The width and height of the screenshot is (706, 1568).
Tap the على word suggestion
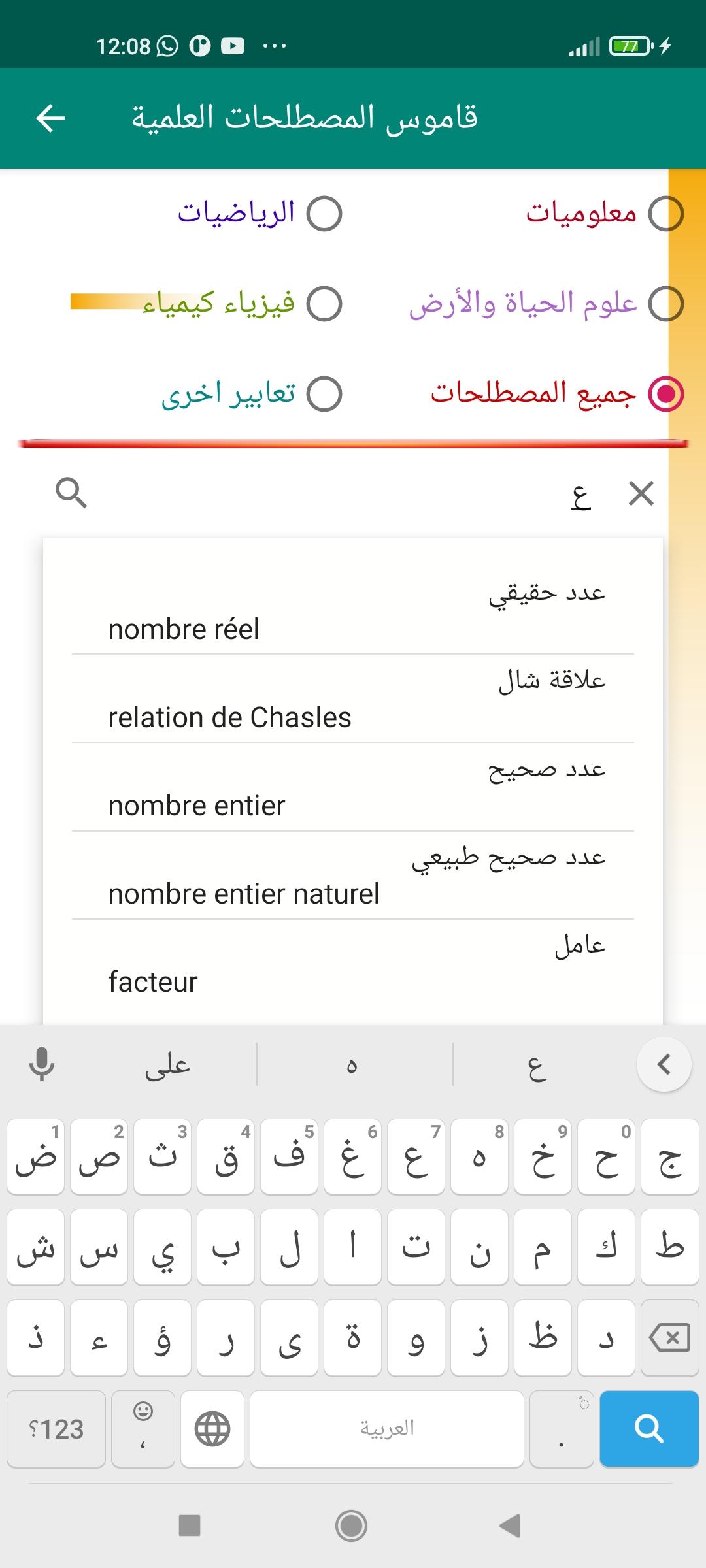pyautogui.click(x=168, y=1064)
